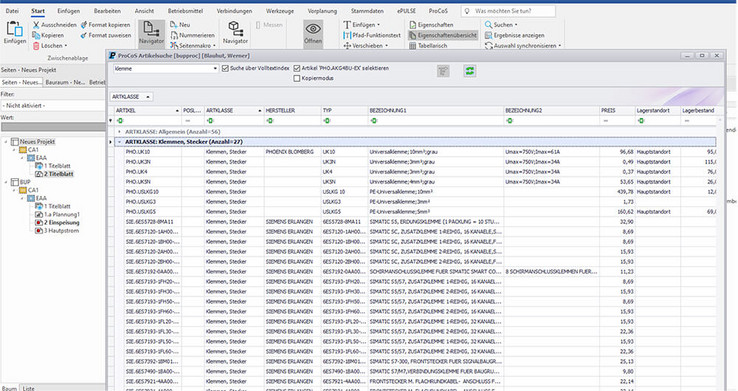Uncheck Artikel 'PHO.AKG4BU-EX' selektieren checkbox
Image resolution: width=738 pixels, height=391 pixels.
coord(297,68)
